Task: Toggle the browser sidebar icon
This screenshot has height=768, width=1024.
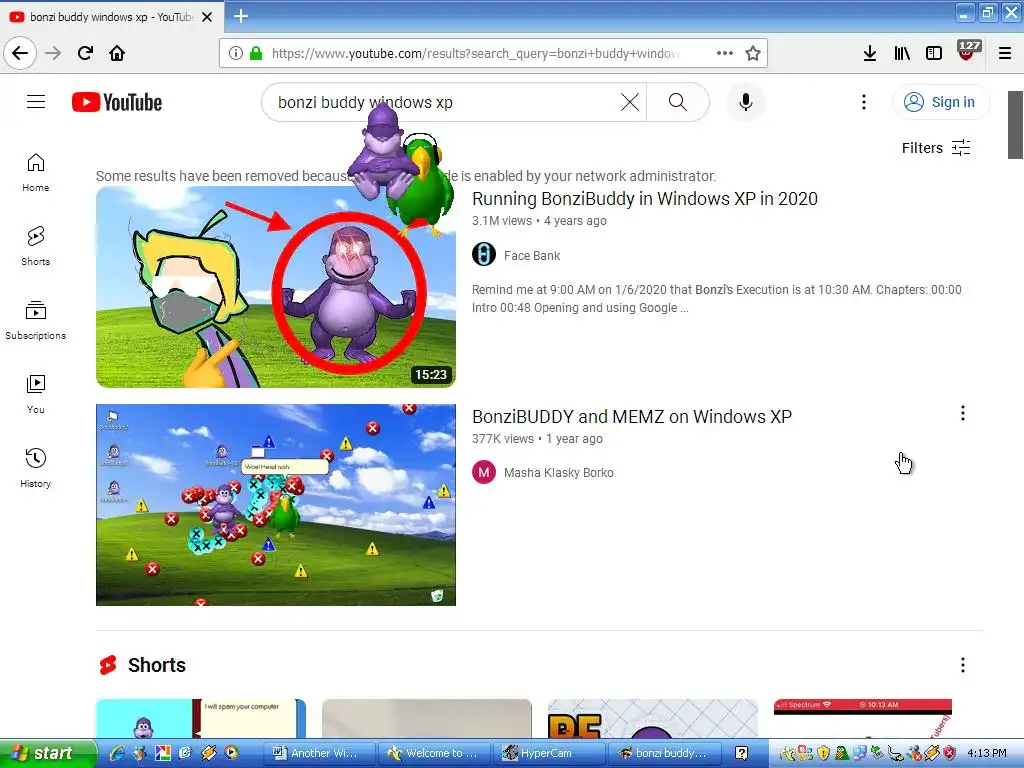Action: [x=934, y=54]
